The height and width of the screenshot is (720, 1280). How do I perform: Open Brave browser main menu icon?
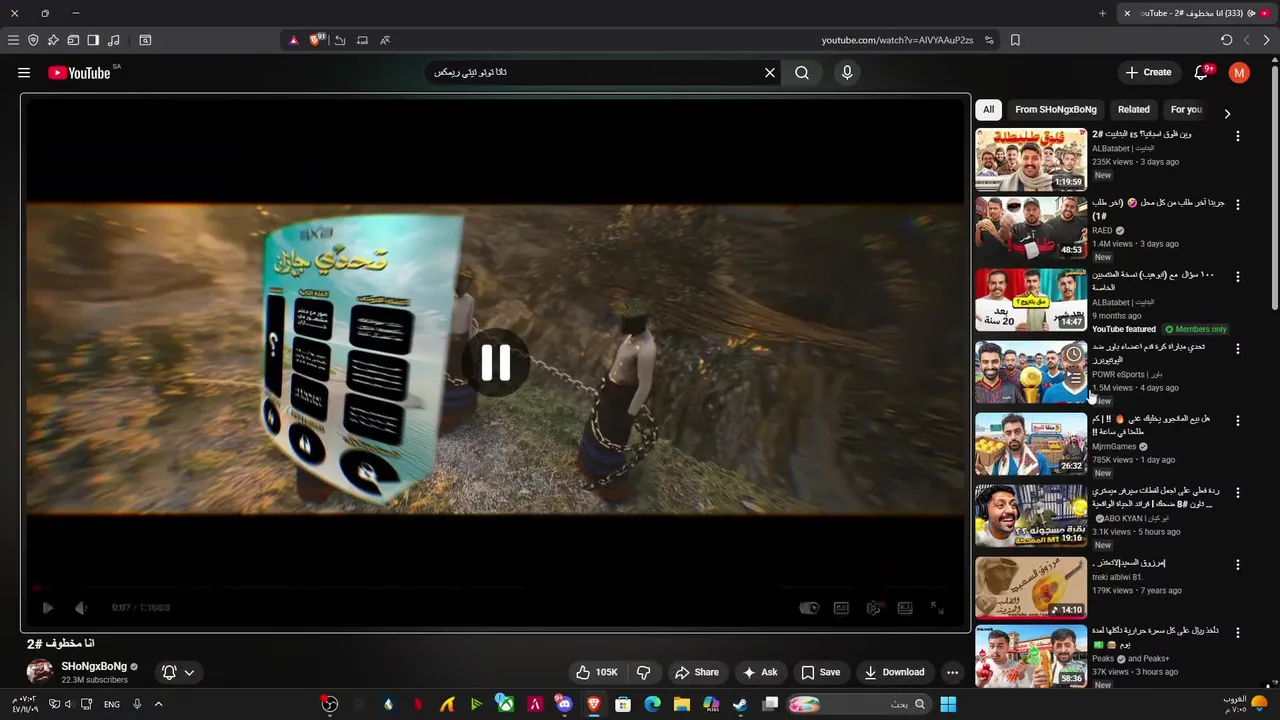(13, 40)
